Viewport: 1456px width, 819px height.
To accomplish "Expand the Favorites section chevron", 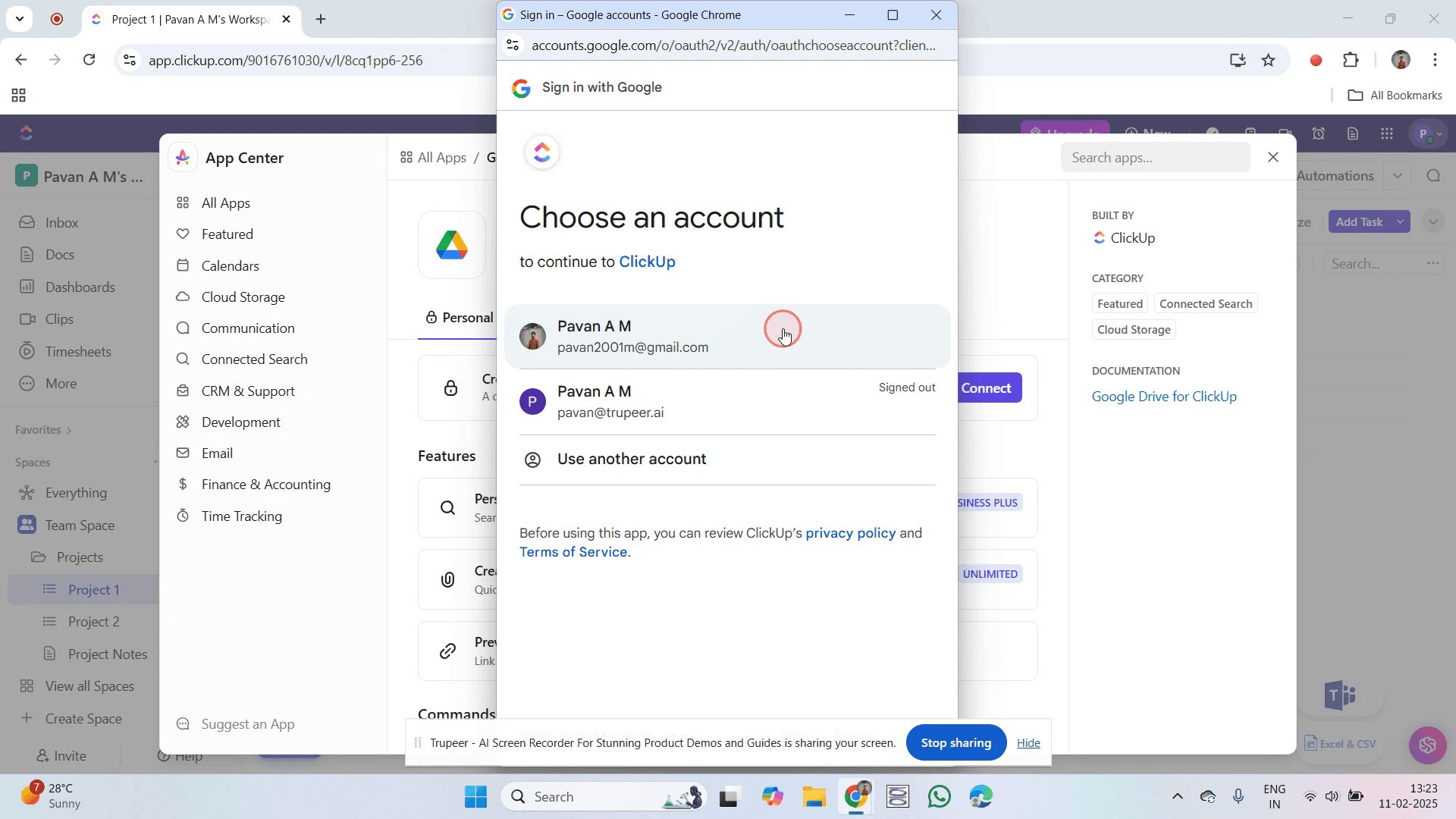I will coord(69,431).
